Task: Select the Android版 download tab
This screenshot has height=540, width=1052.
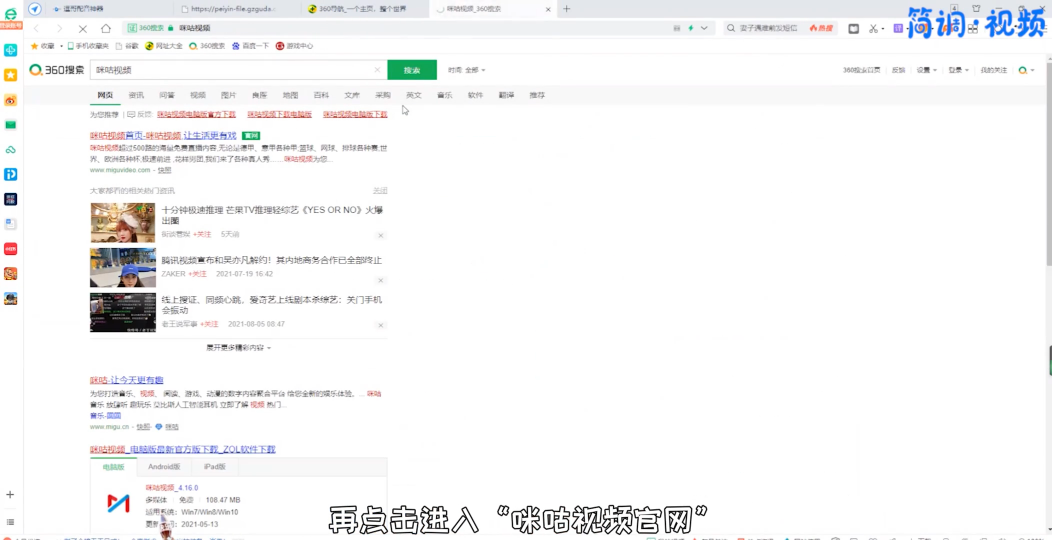Action: tap(164, 467)
